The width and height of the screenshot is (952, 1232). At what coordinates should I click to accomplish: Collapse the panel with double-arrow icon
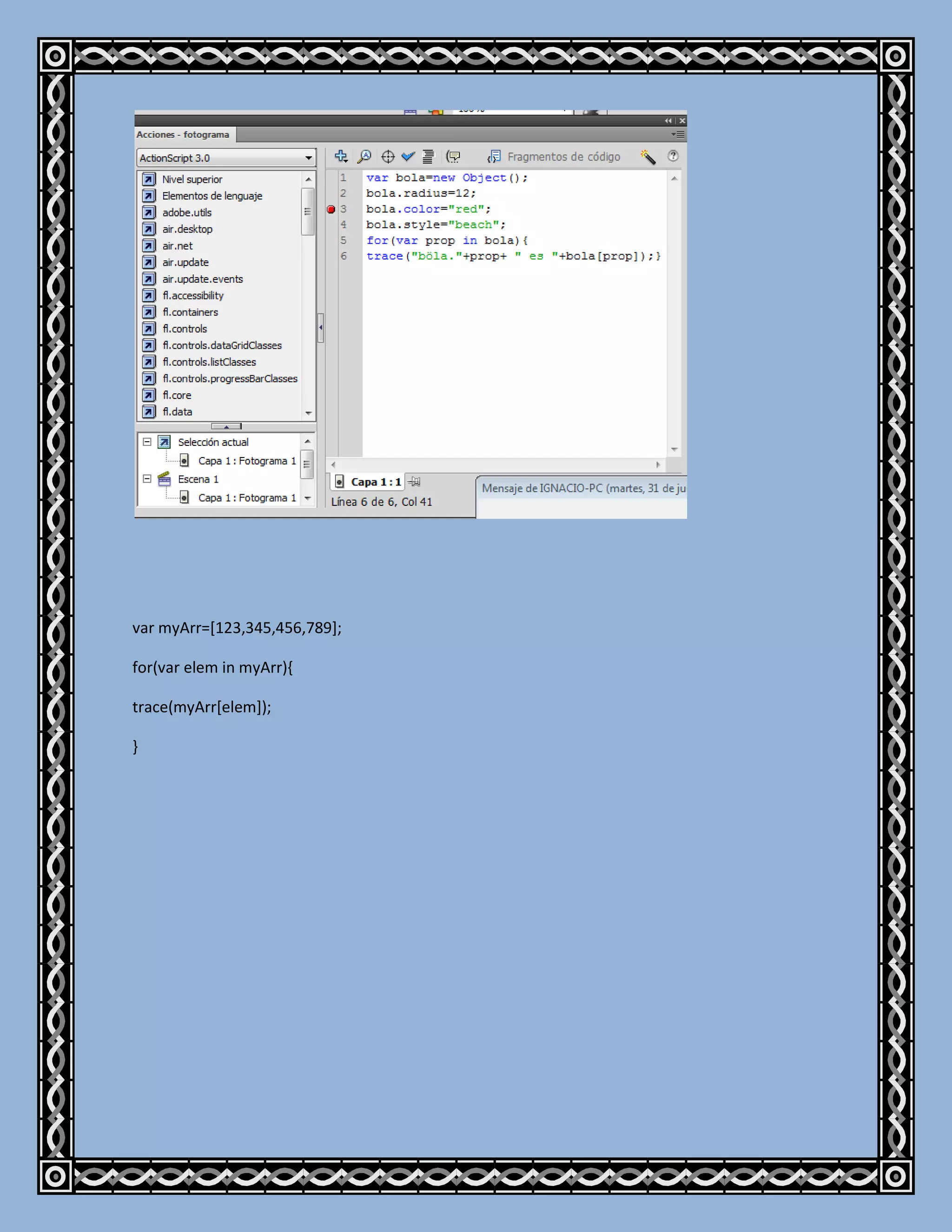point(668,121)
